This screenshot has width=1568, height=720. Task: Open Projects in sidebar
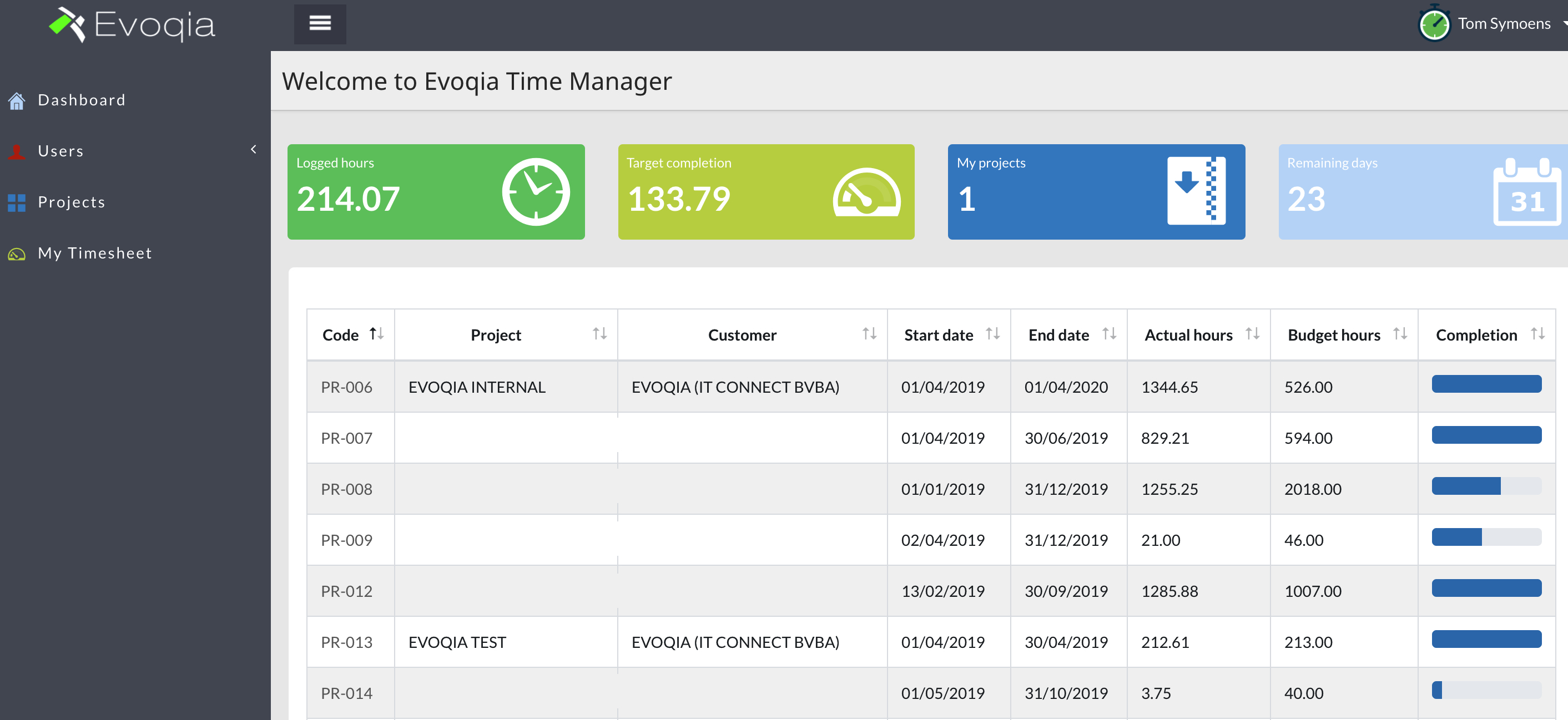pos(72,202)
